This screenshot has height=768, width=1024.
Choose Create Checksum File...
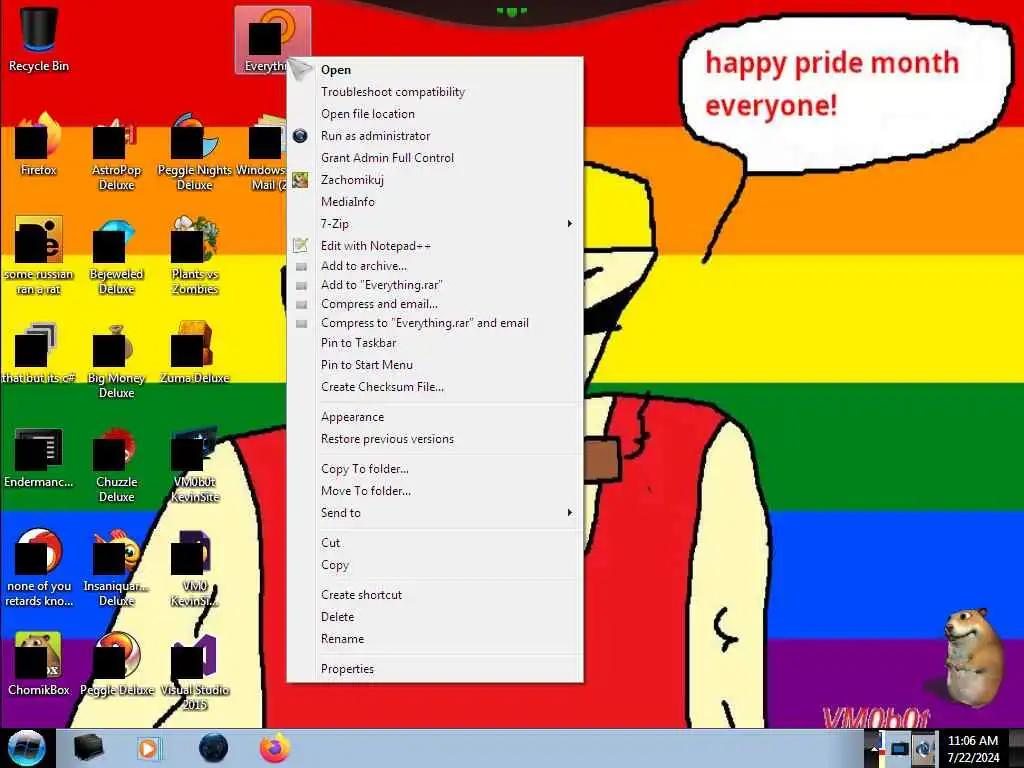point(435,387)
